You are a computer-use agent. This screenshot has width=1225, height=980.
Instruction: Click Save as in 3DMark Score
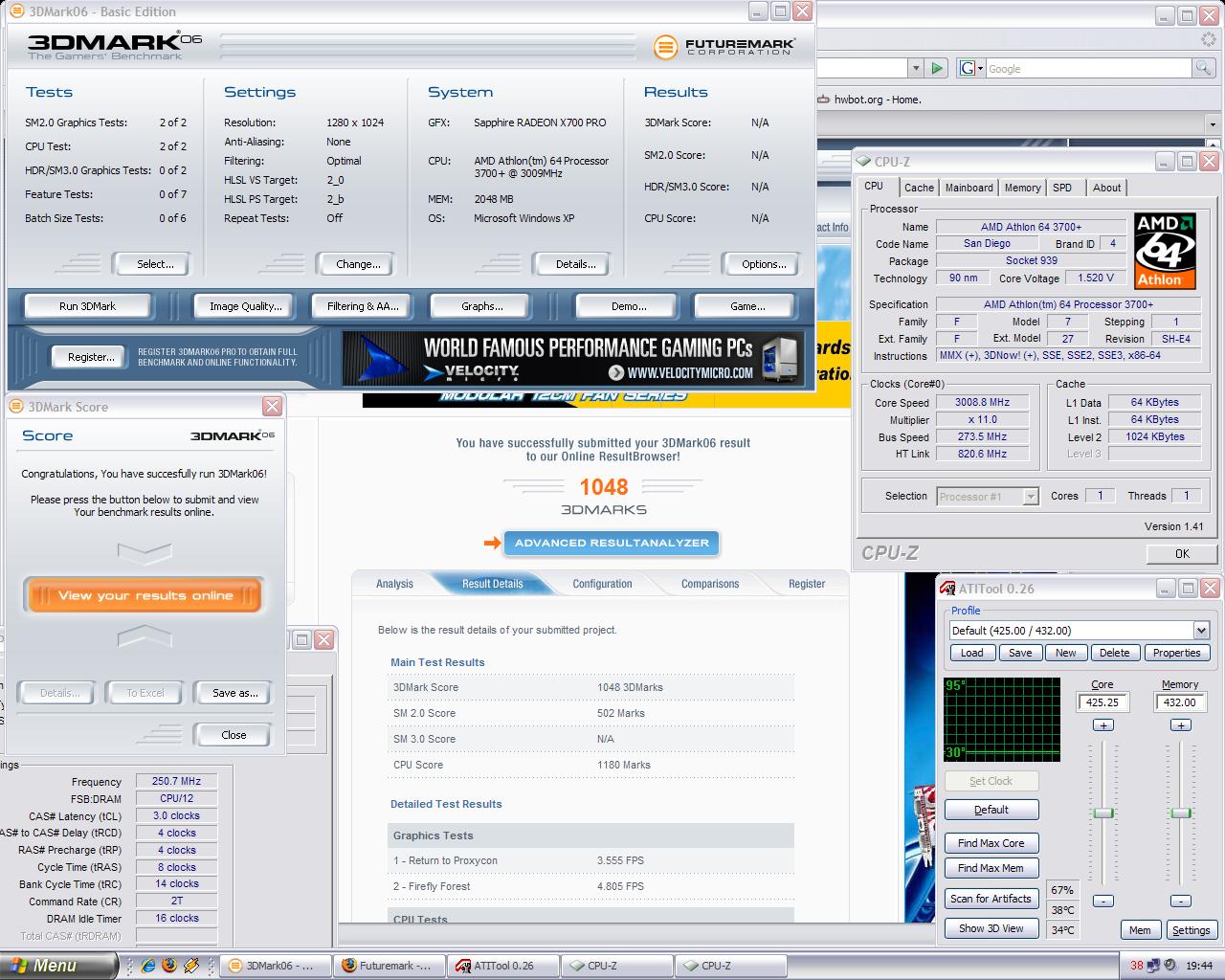click(x=234, y=693)
